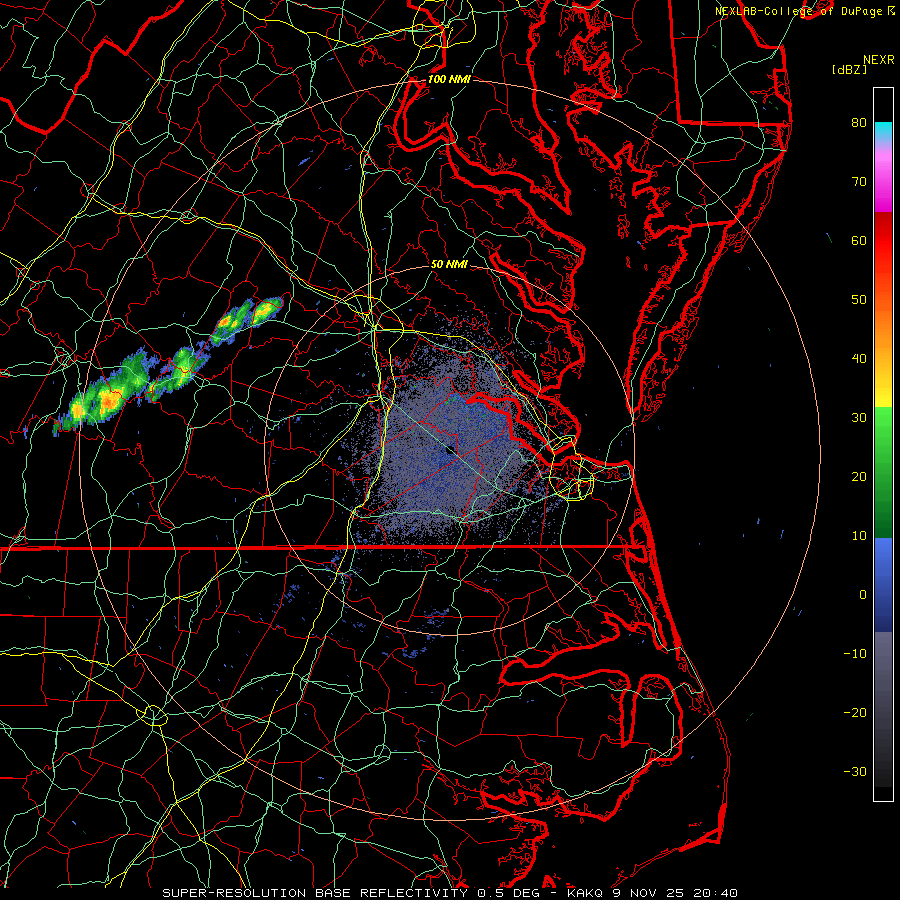Click the 50 value on the dBZ scale
This screenshot has height=900, width=900.
pyautogui.click(x=859, y=300)
